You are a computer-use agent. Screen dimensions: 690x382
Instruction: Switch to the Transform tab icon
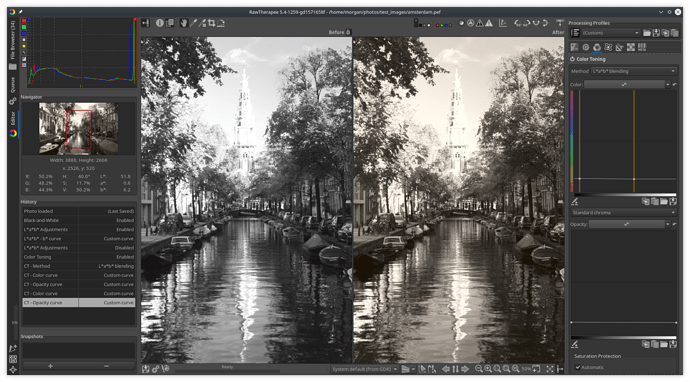coord(619,47)
